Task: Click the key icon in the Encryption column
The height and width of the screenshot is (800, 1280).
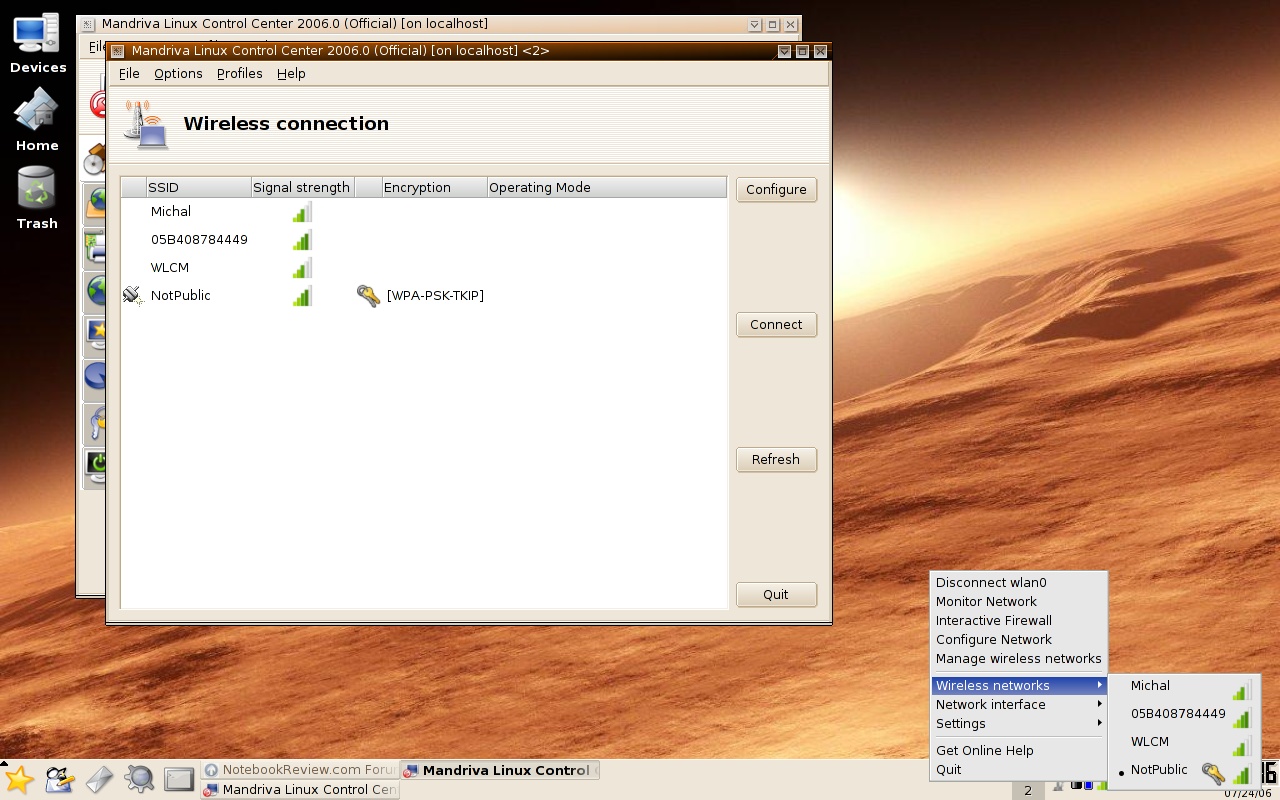Action: pos(368,295)
